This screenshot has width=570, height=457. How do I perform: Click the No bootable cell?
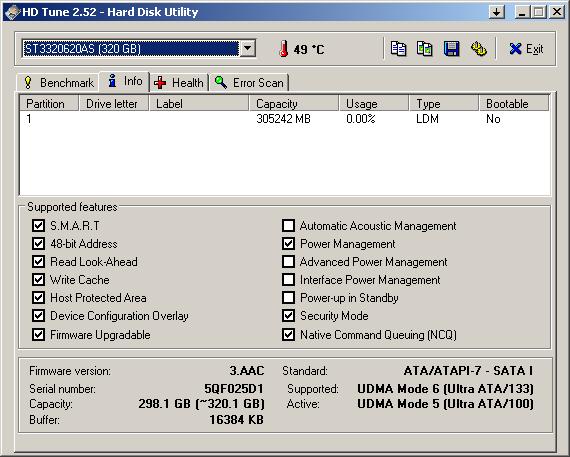pos(493,119)
